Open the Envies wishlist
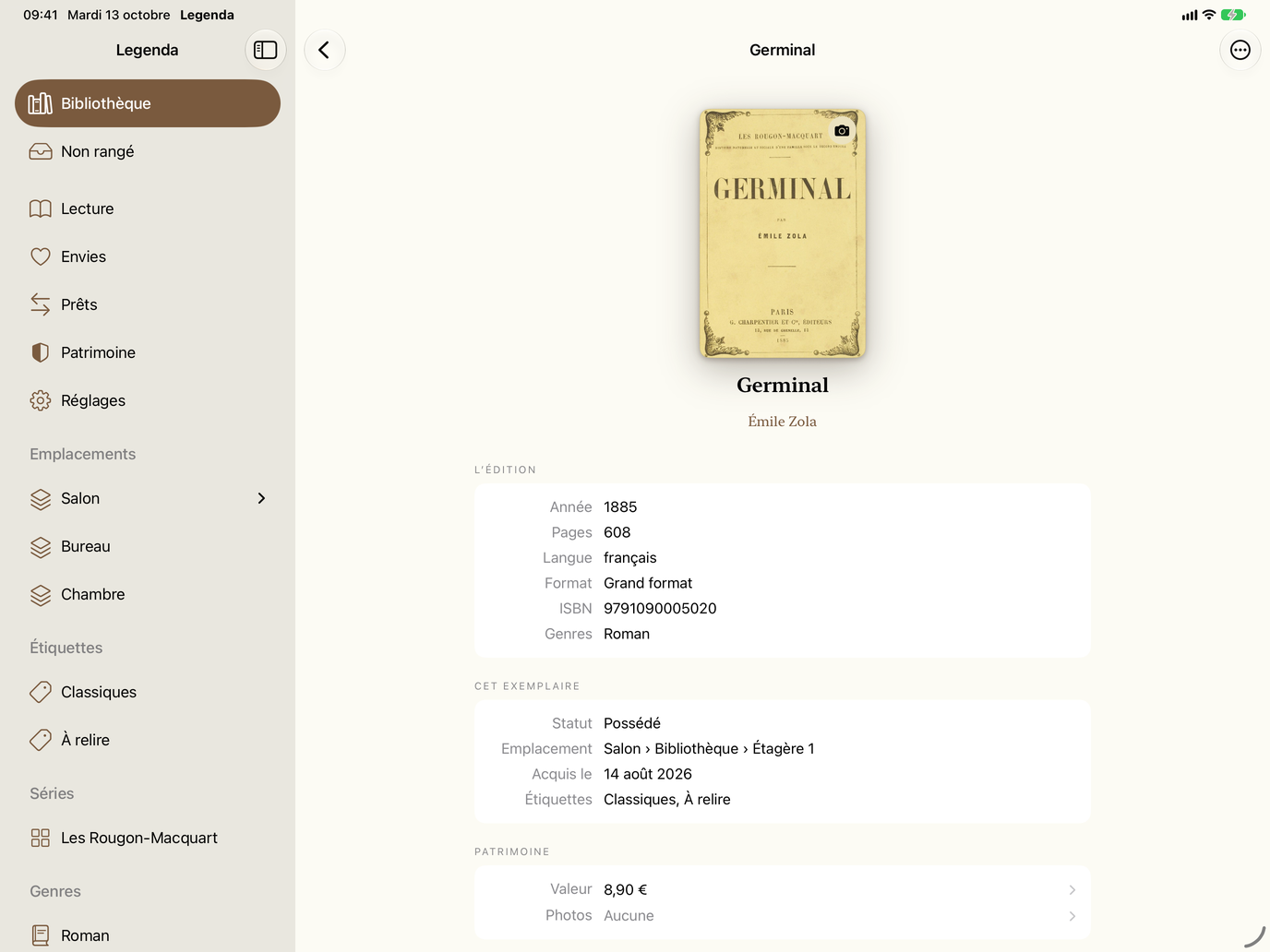The width and height of the screenshot is (1270, 952). (x=148, y=256)
